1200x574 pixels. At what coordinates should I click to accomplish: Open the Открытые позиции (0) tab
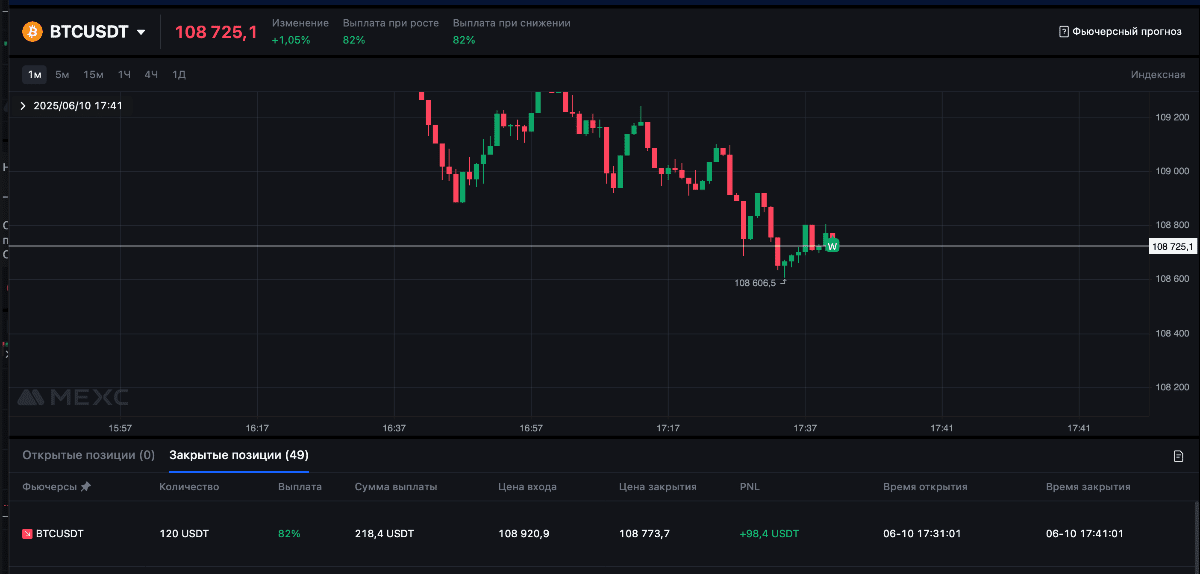88,455
